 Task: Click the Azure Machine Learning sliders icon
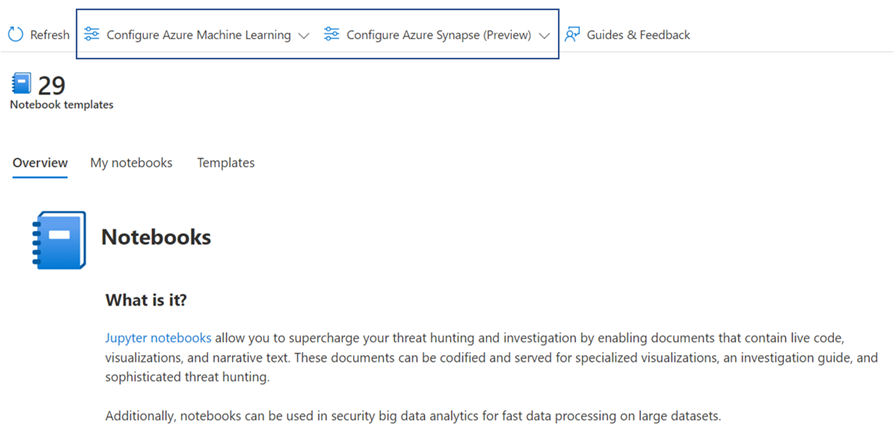coord(92,35)
